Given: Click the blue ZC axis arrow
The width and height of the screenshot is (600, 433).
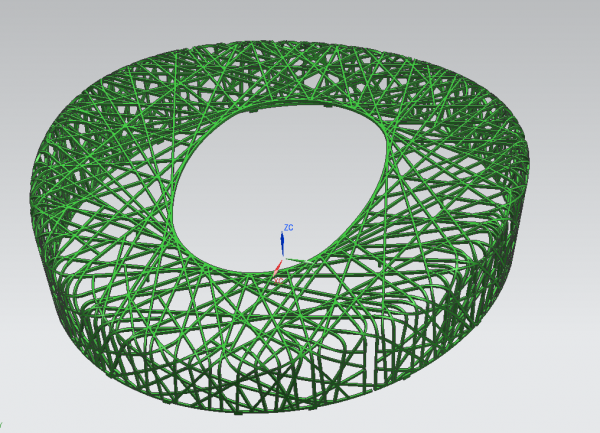Looking at the screenshot, I should (282, 244).
